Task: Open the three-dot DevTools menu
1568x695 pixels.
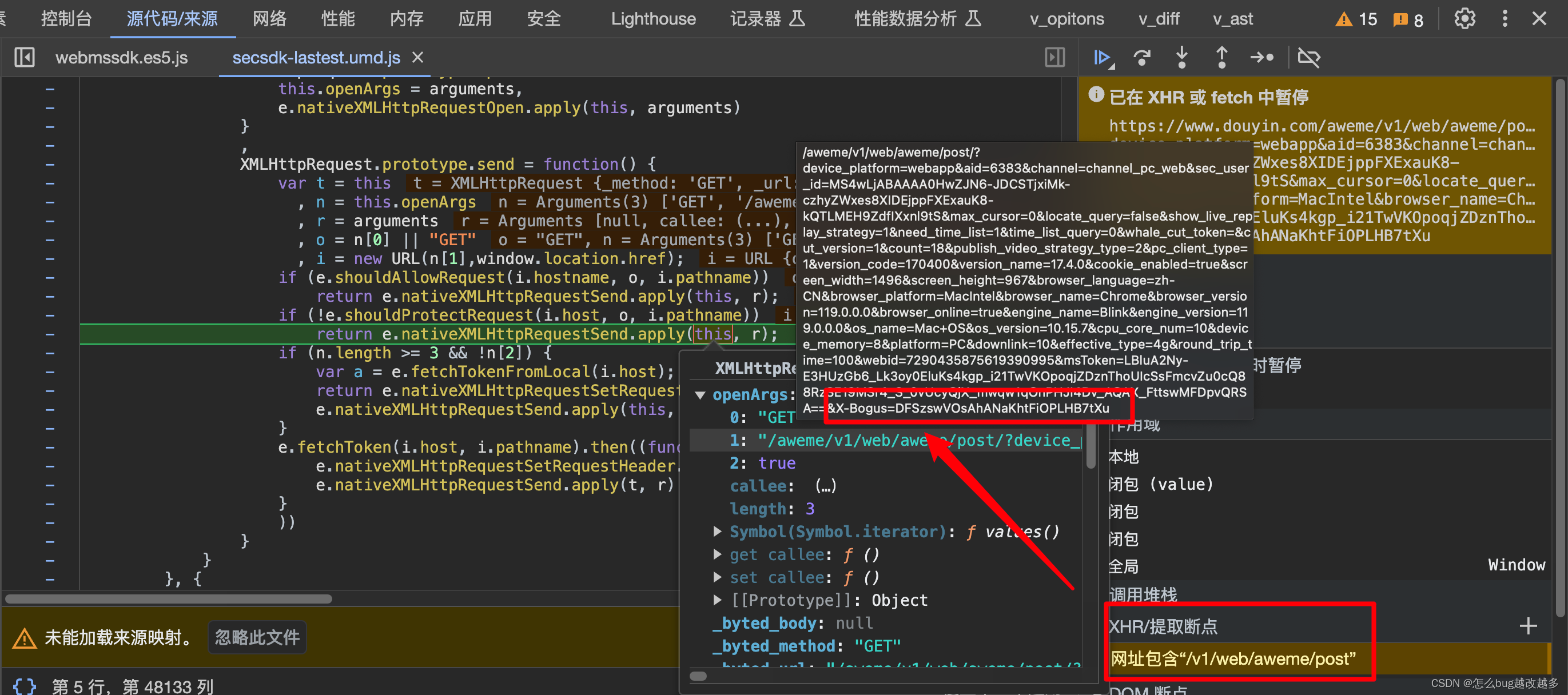Action: pos(1505,19)
